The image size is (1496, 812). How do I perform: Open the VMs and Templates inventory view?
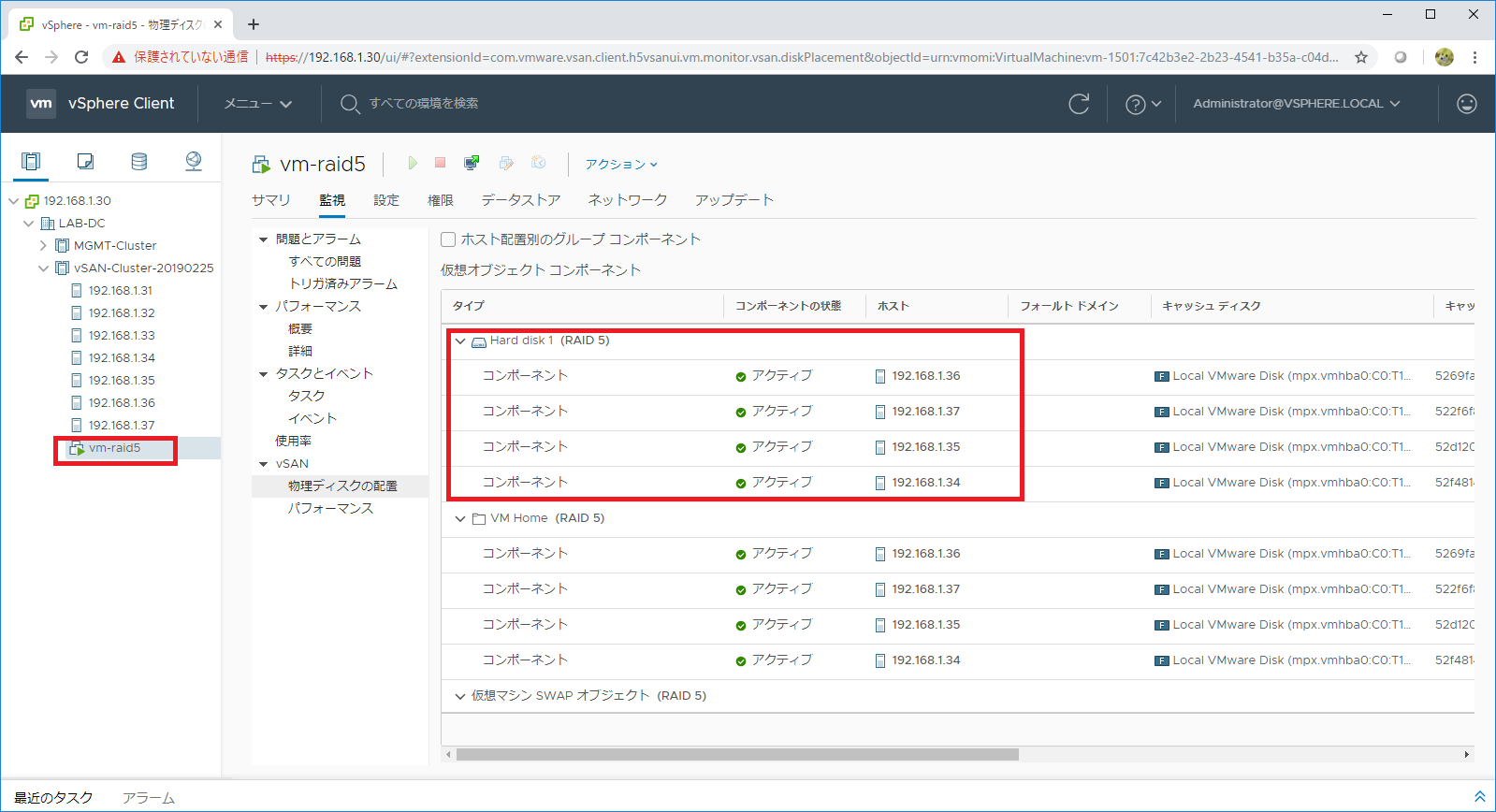coord(85,161)
